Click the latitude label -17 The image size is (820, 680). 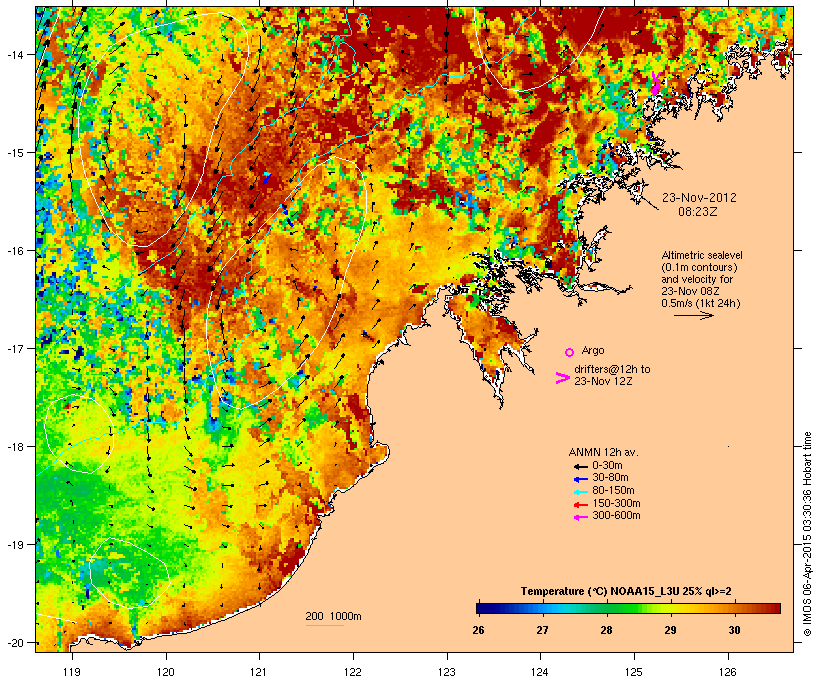(15, 348)
